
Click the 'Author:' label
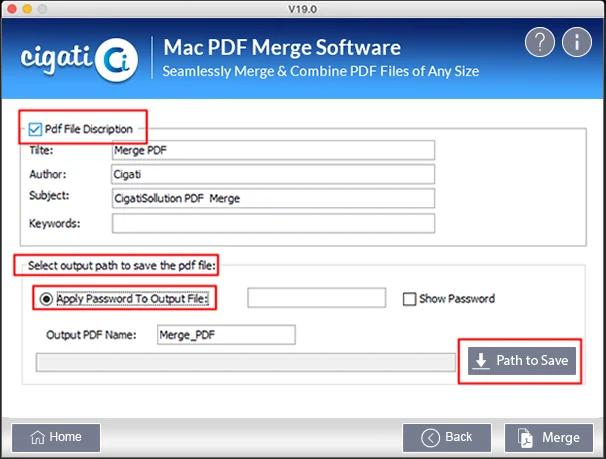click(x=48, y=174)
